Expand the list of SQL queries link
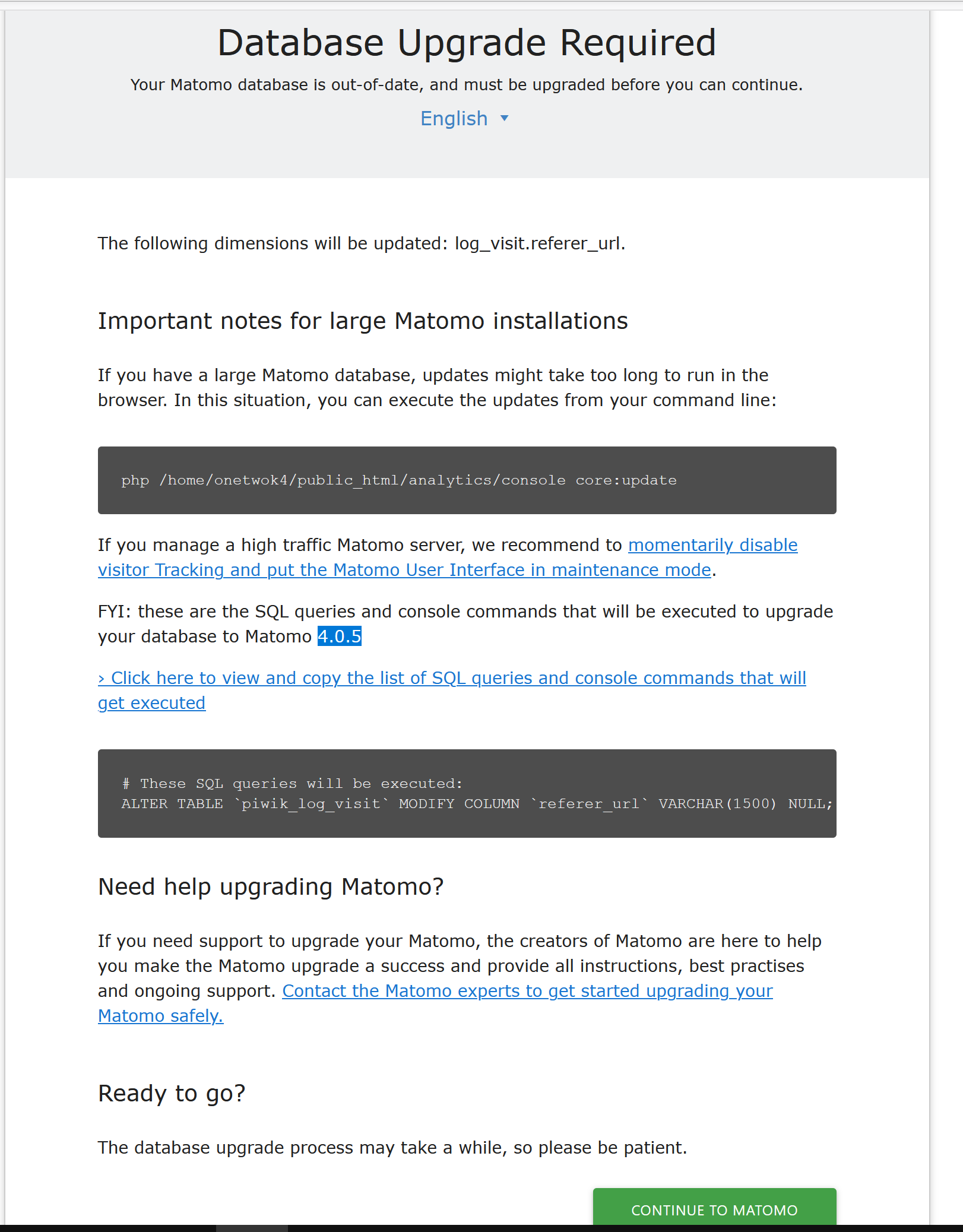The width and height of the screenshot is (963, 1232). [452, 691]
